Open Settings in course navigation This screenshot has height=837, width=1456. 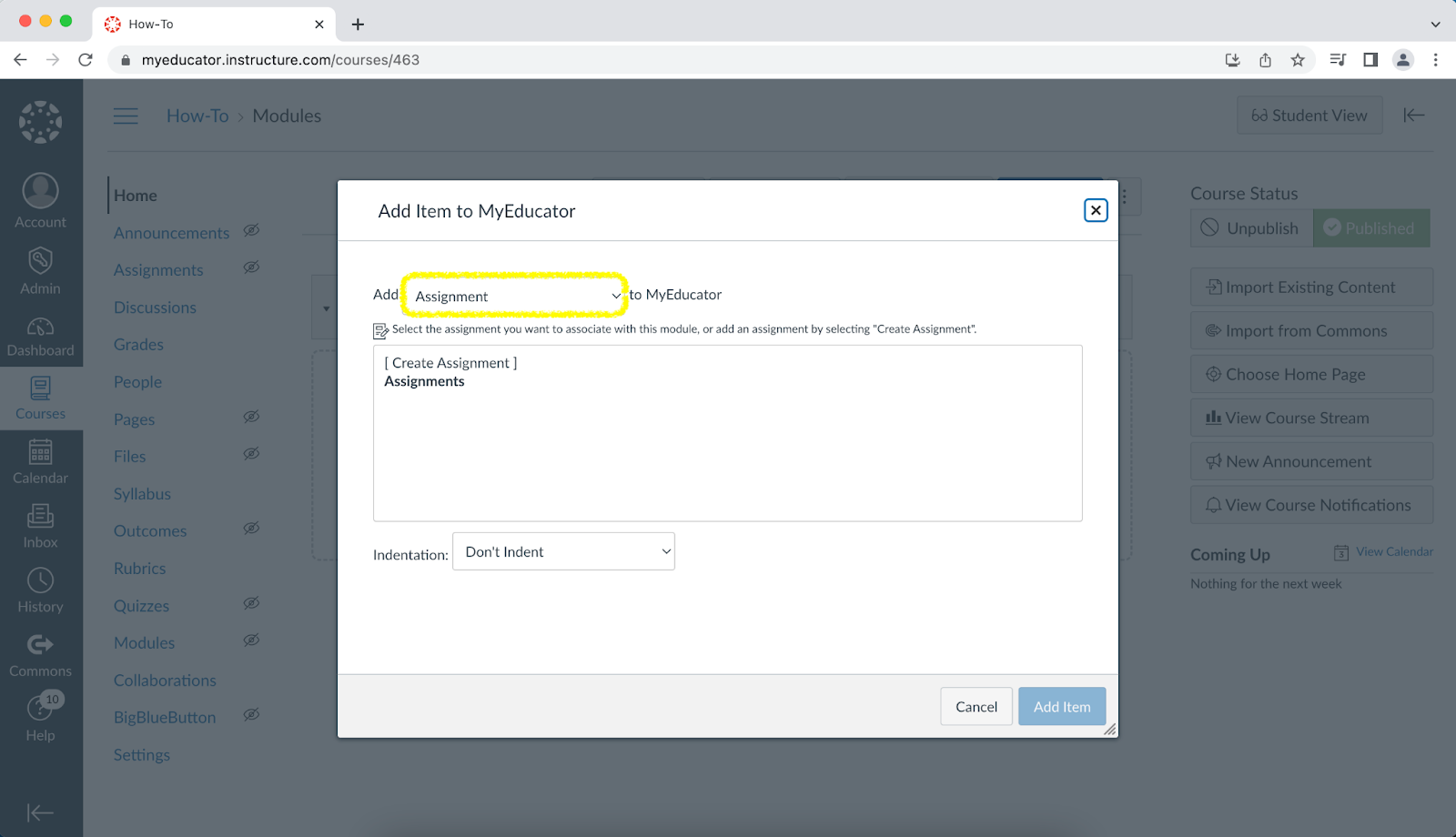141,755
